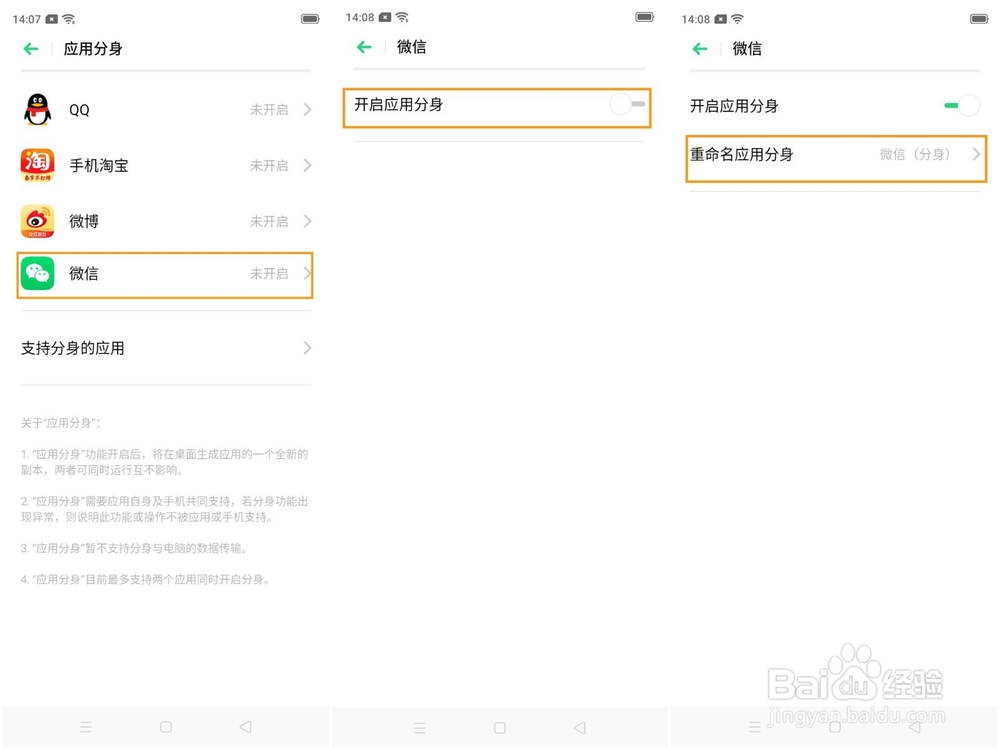Select the 微博 row labeled 未开启
Screen dimensions: 1000x750
coord(165,221)
